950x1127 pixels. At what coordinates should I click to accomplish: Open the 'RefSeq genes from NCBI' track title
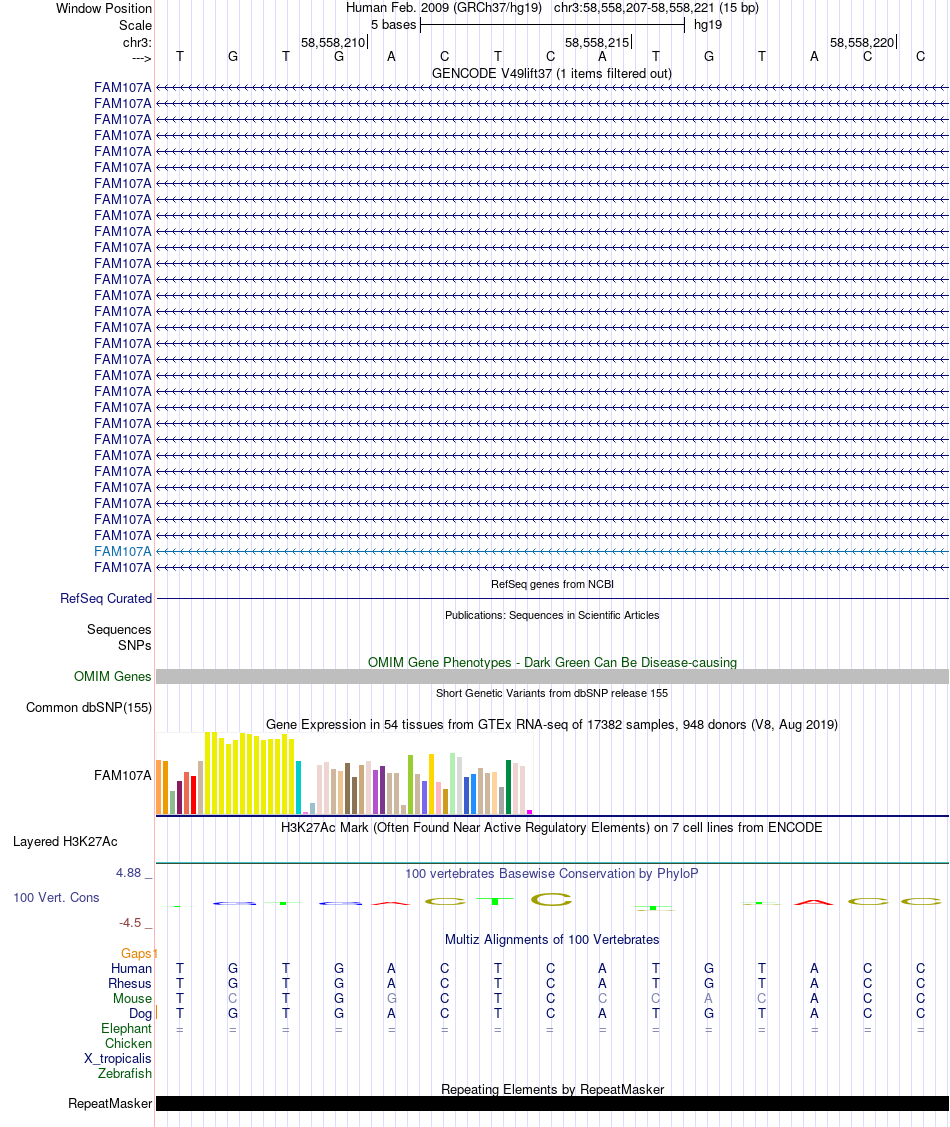(552, 584)
